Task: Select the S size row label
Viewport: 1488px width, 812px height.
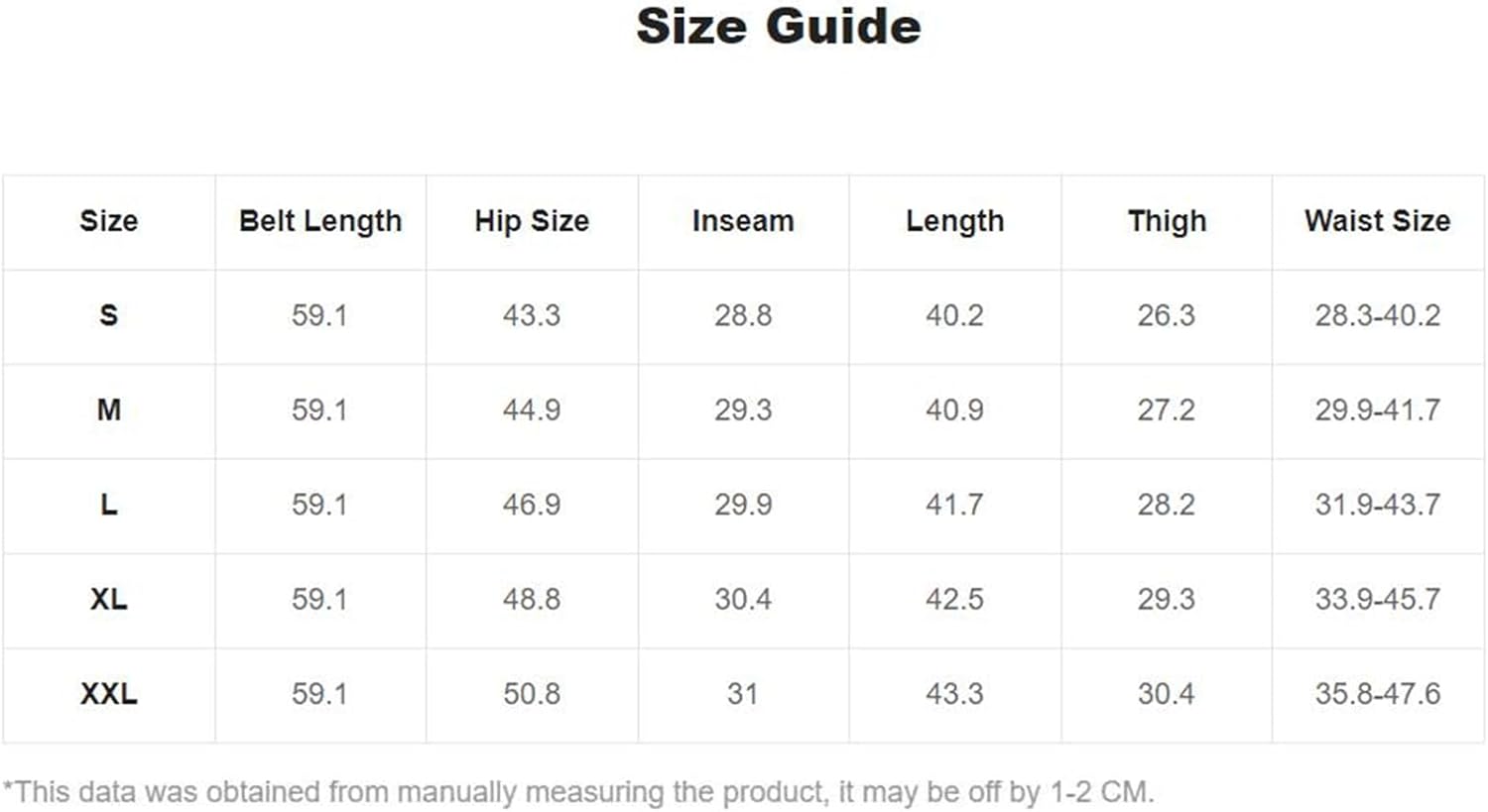Action: coord(108,315)
